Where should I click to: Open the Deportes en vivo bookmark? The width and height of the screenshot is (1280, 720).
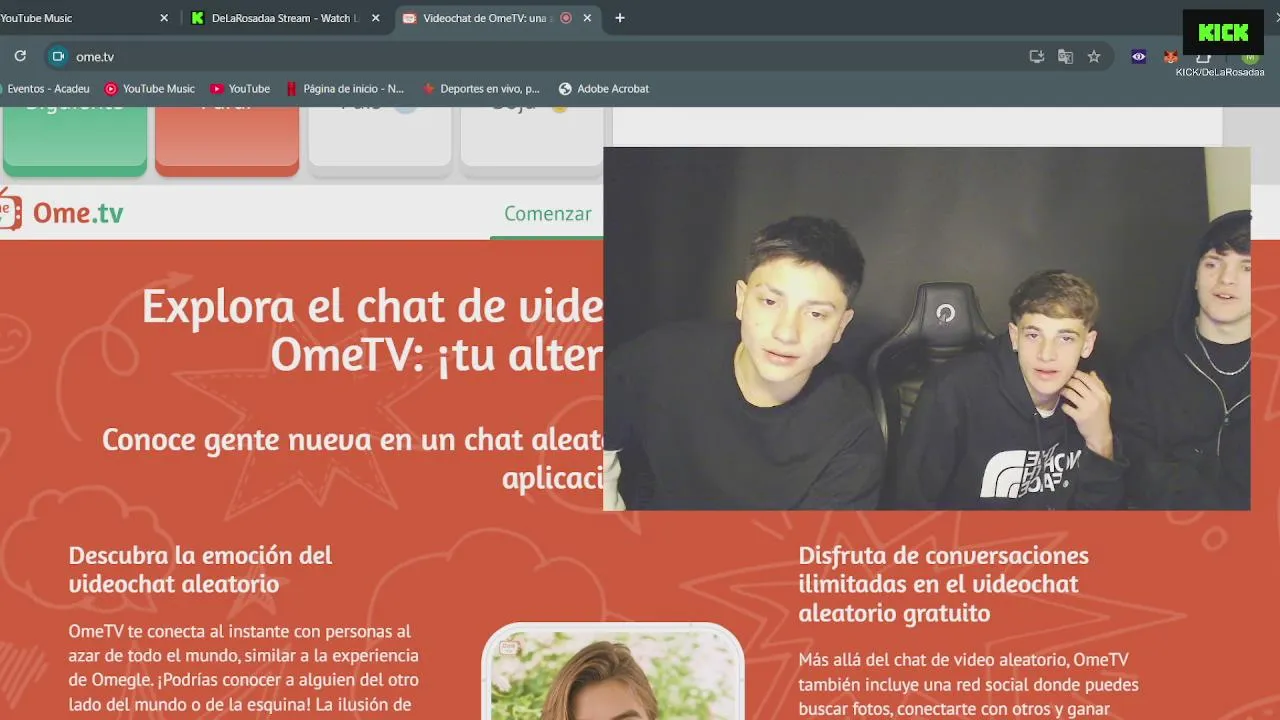click(481, 89)
